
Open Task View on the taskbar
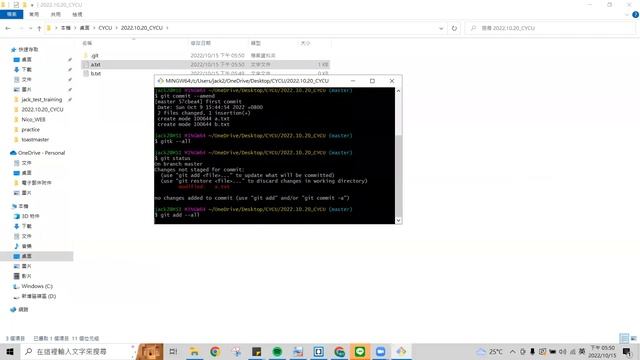pyautogui.click(x=173, y=351)
